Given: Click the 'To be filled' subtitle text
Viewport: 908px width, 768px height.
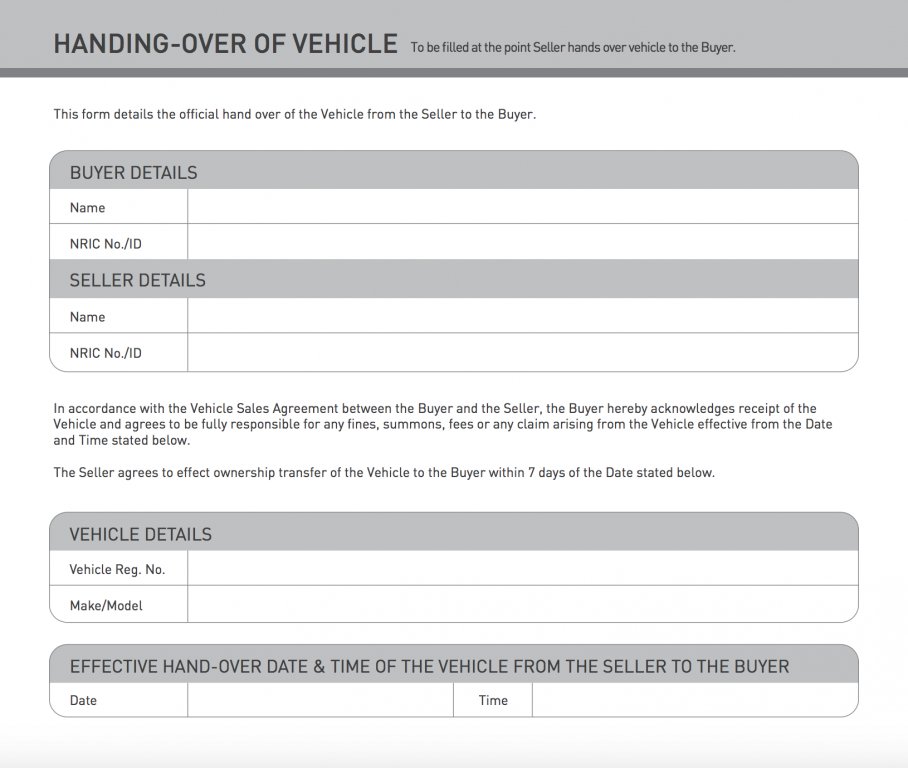Looking at the screenshot, I should (x=573, y=47).
